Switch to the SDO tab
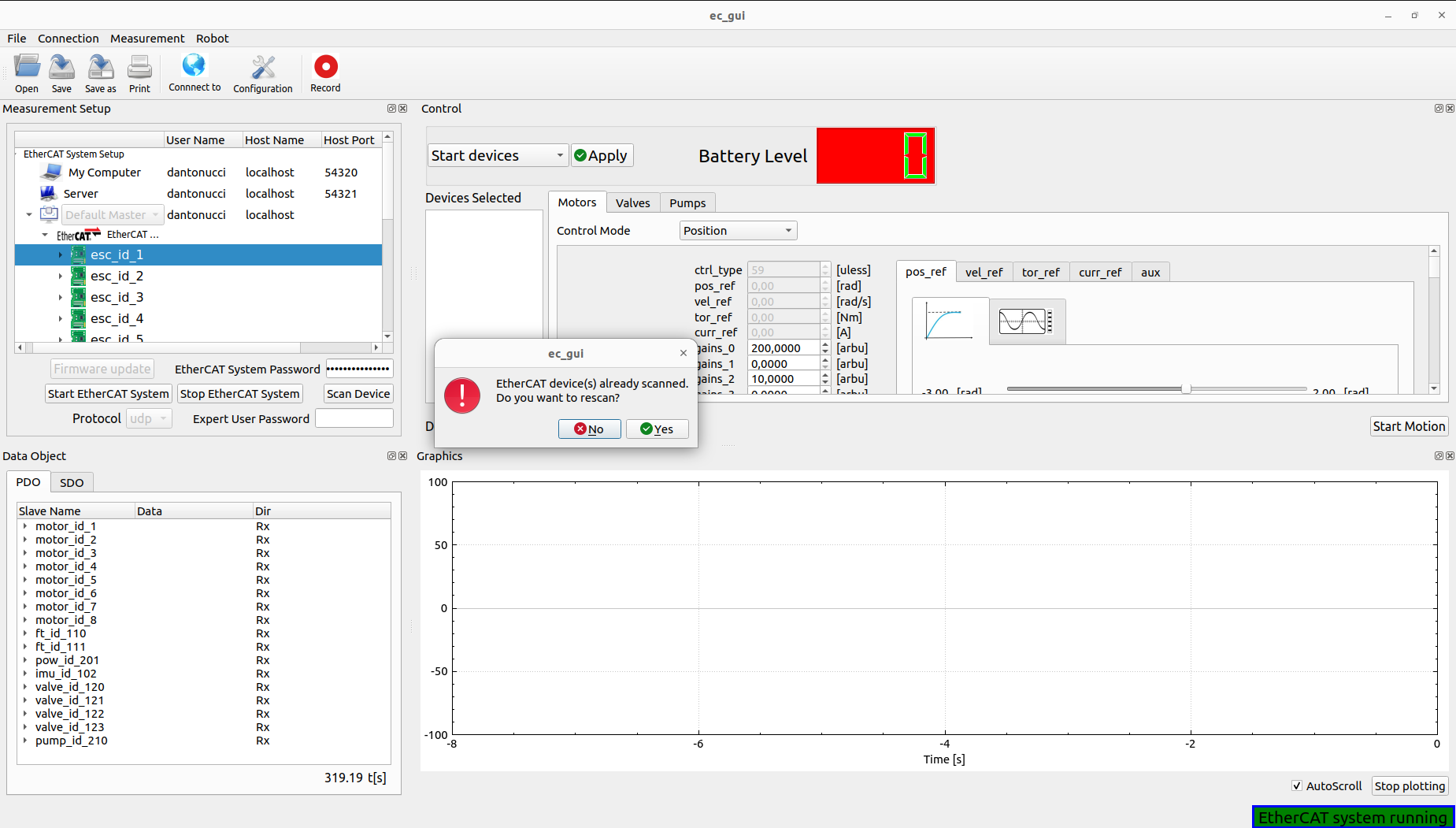The image size is (1456, 828). click(x=72, y=483)
